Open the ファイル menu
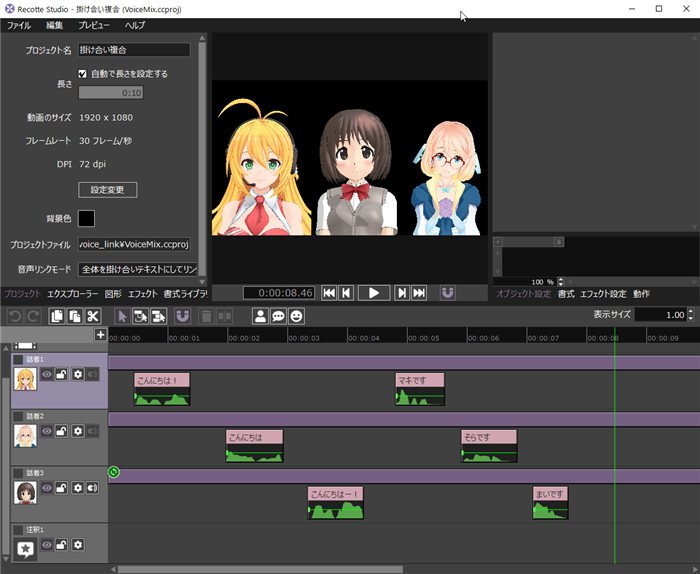This screenshot has height=574, width=700. [x=19, y=25]
